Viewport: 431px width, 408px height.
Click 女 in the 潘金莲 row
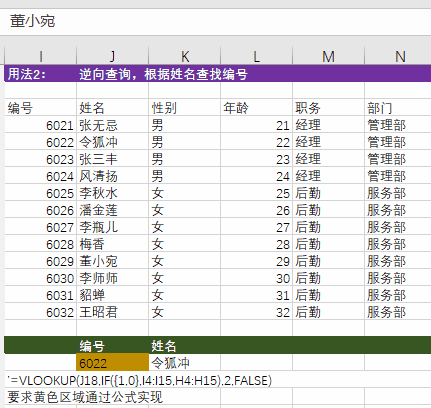185,210
